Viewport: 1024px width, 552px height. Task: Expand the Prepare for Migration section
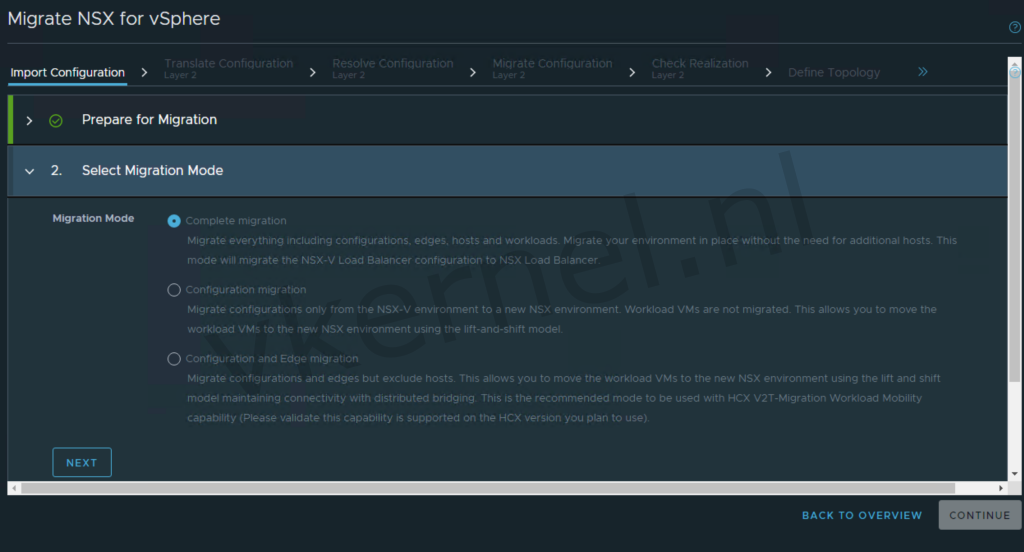coord(29,121)
